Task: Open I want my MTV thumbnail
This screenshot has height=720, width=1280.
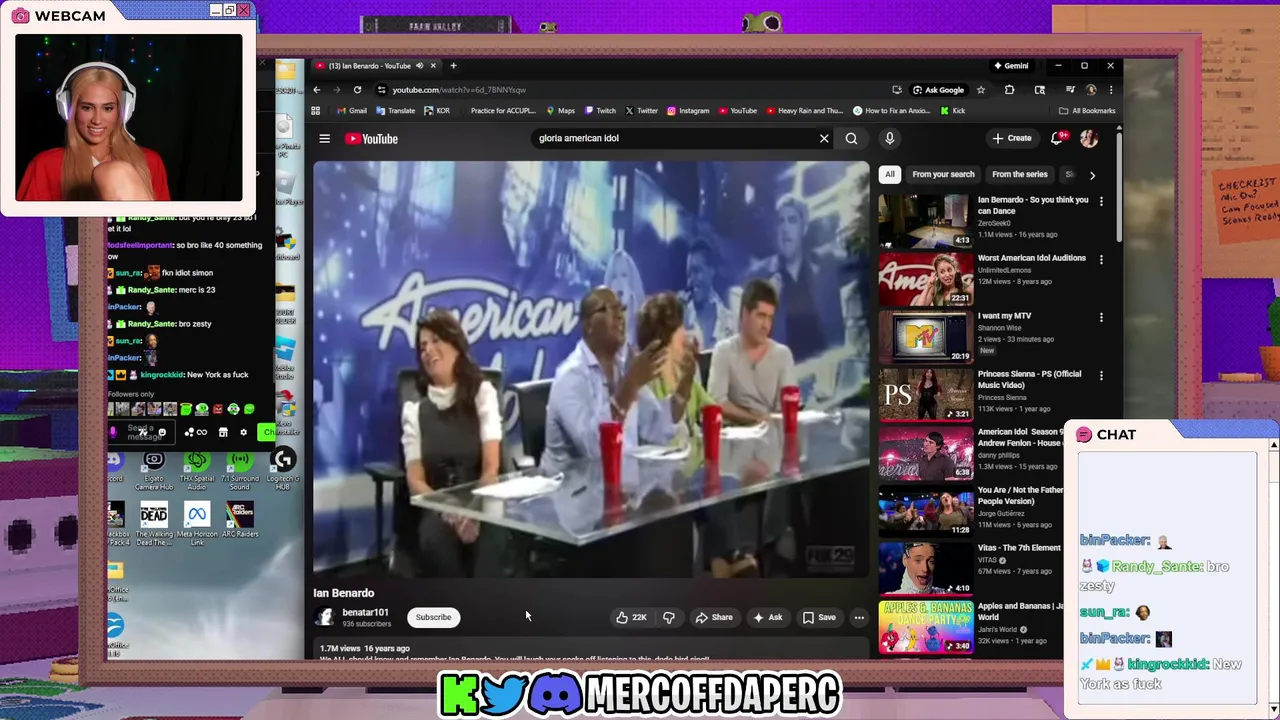Action: tap(926, 337)
